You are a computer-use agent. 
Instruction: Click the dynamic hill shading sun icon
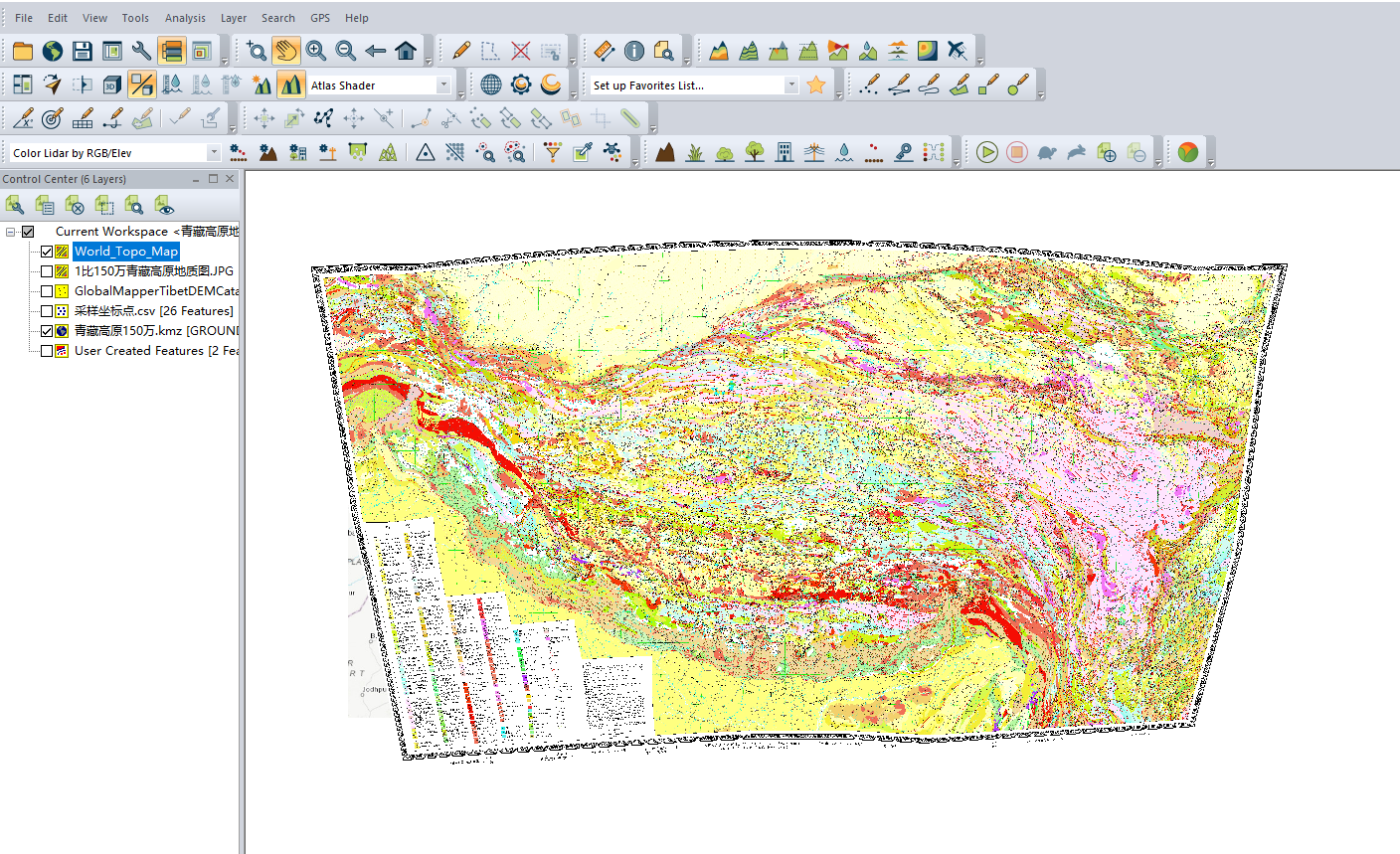262,85
